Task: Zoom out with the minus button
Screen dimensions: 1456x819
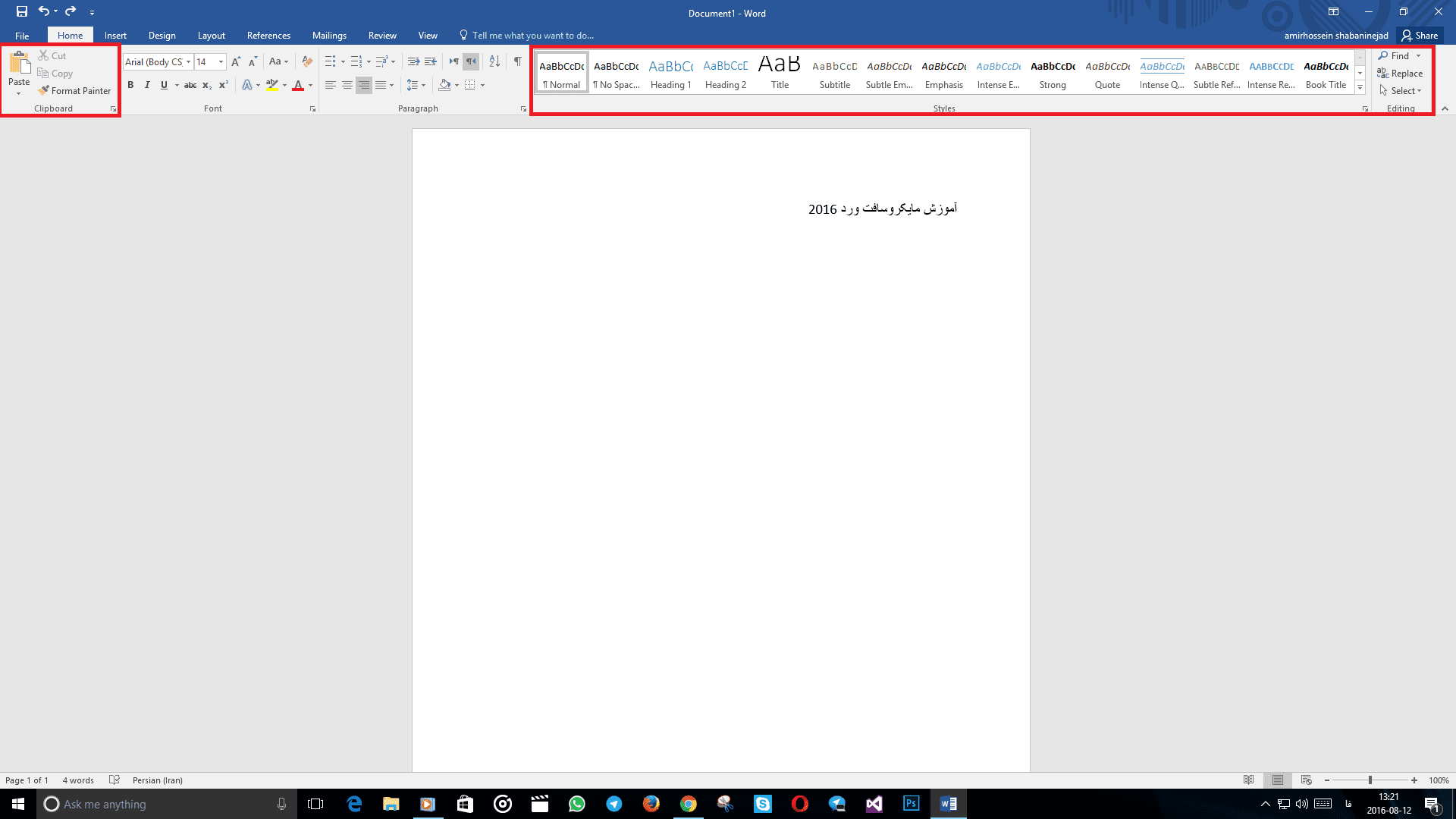Action: (x=1327, y=780)
